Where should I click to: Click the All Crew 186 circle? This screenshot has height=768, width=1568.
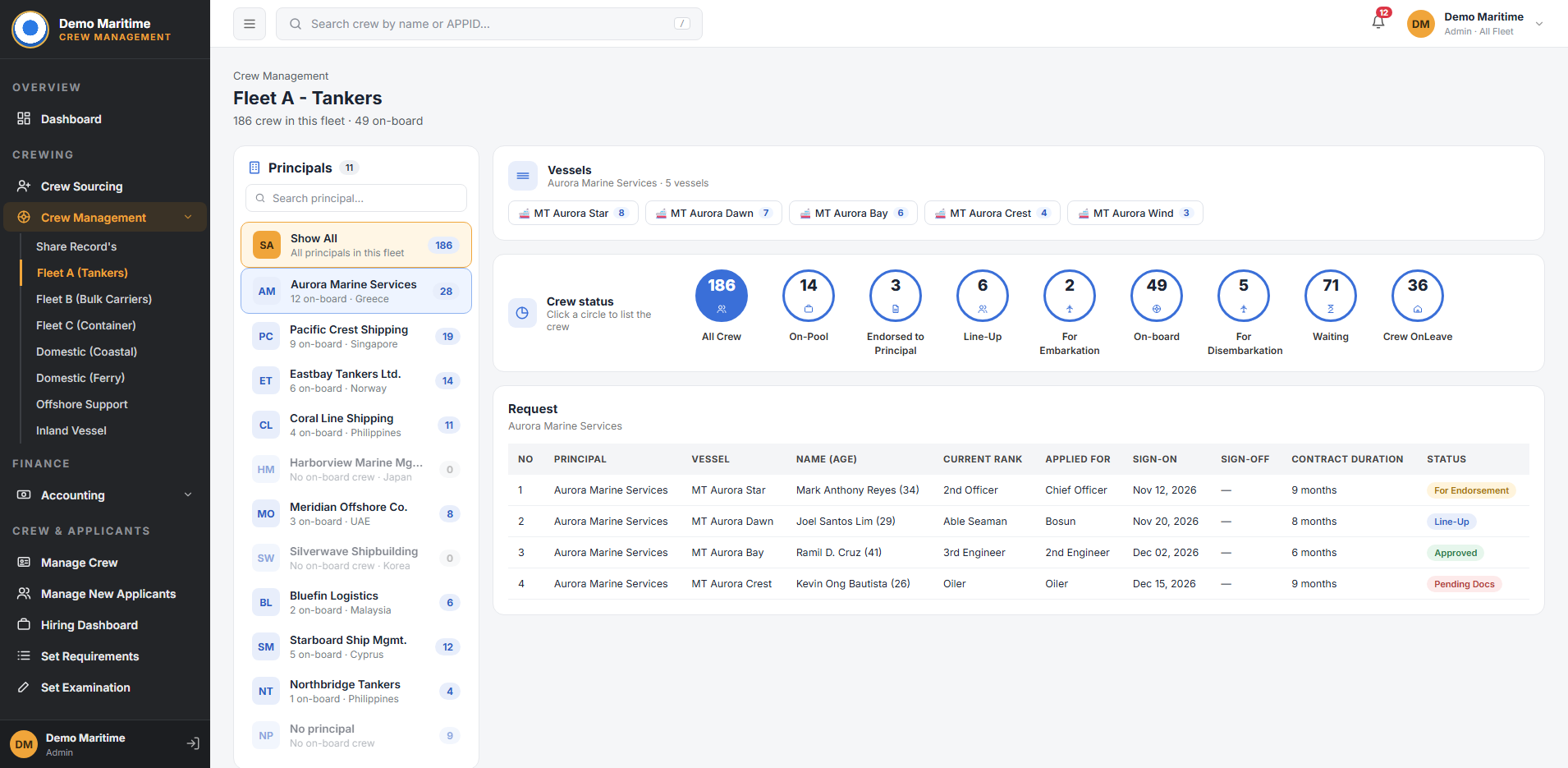[x=722, y=296]
